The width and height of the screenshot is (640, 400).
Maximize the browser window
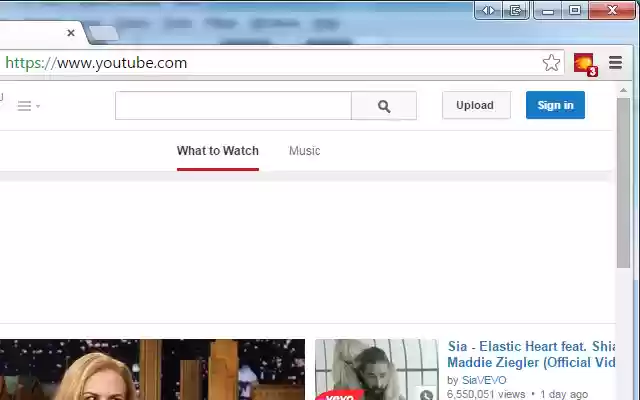pos(575,10)
